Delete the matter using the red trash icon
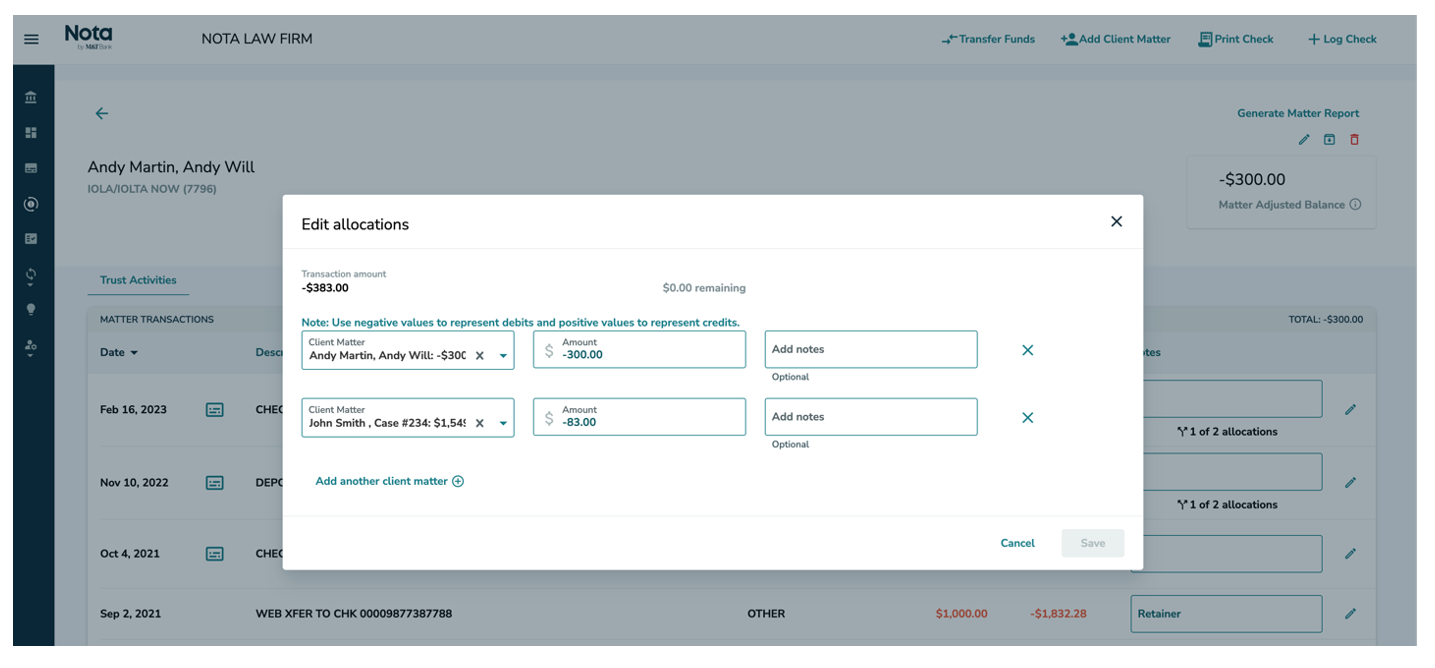Viewport: 1435px width, 668px height. tap(1355, 139)
